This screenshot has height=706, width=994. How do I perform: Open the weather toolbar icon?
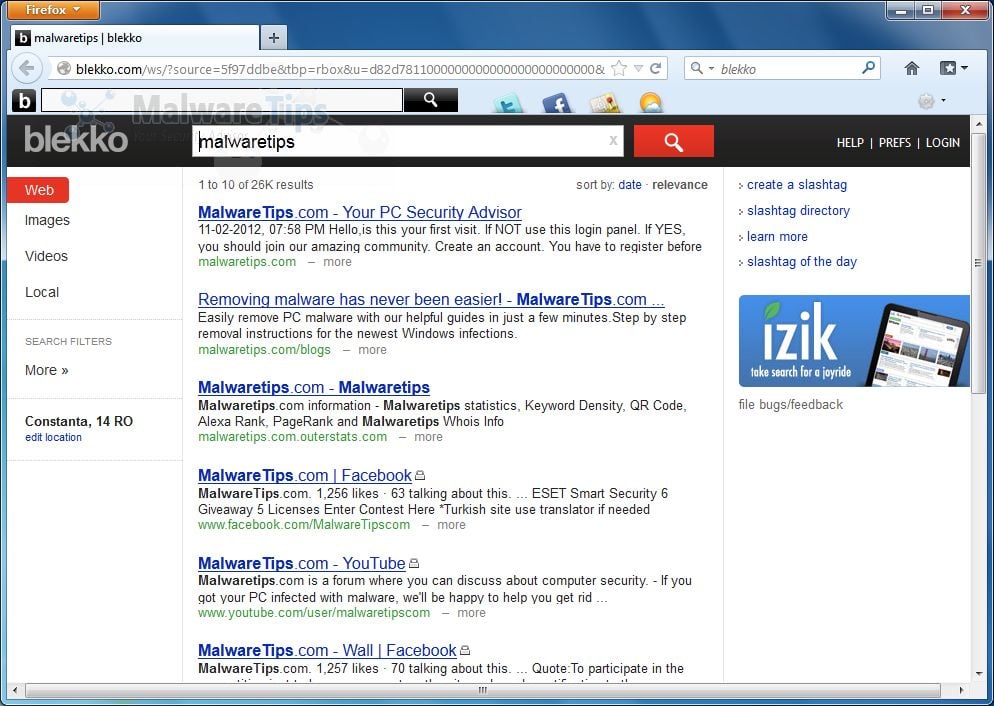(651, 103)
